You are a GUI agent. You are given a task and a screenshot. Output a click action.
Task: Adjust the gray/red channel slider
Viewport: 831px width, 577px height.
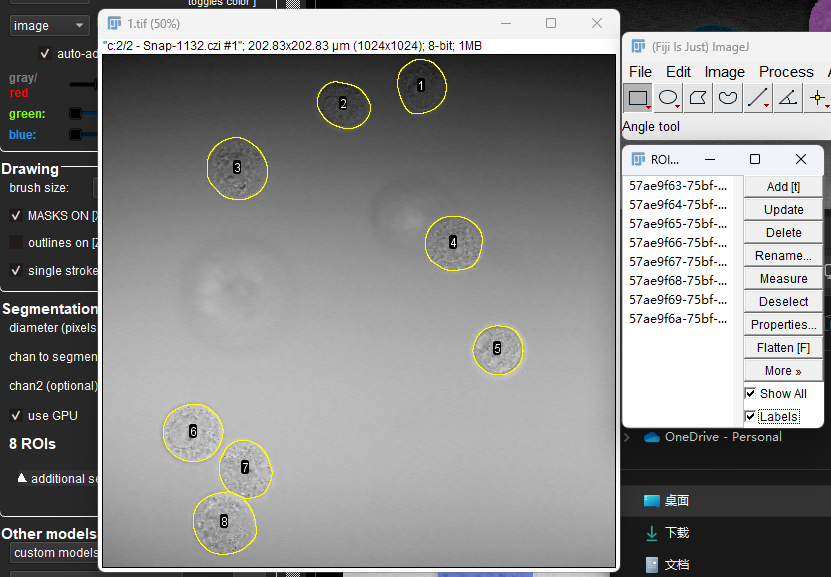[x=84, y=84]
